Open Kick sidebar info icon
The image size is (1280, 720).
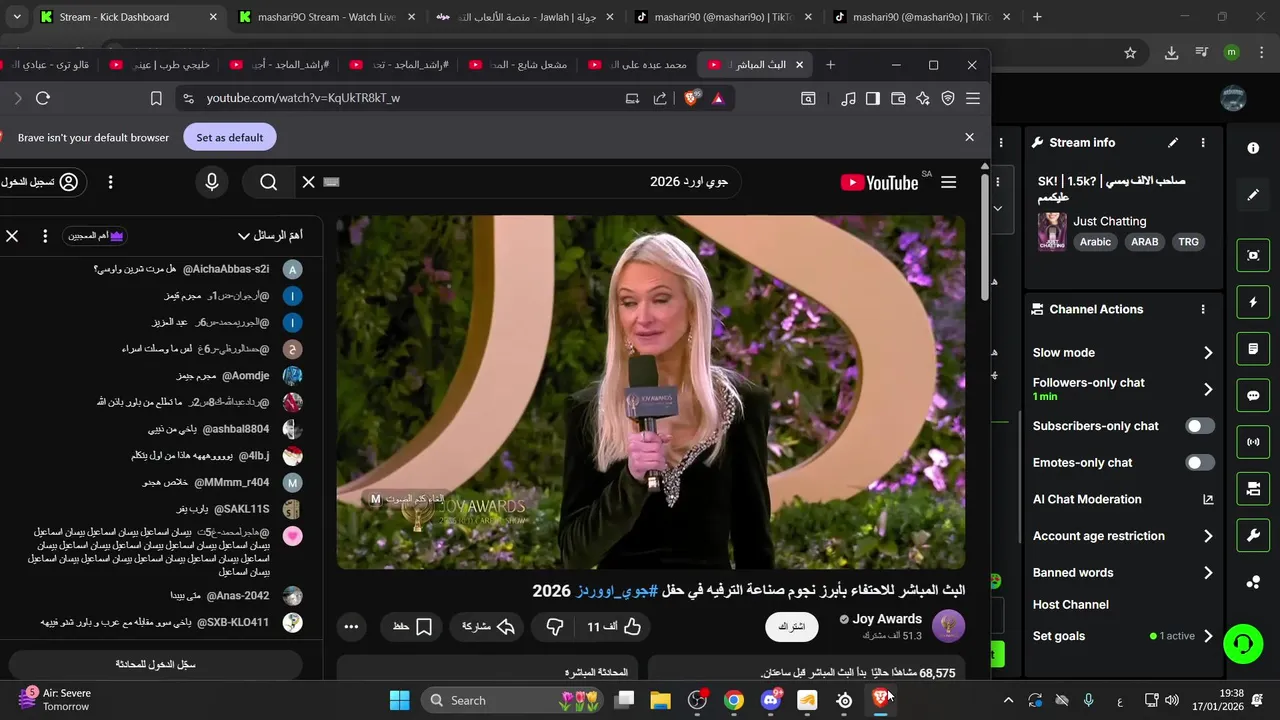tap(1253, 148)
